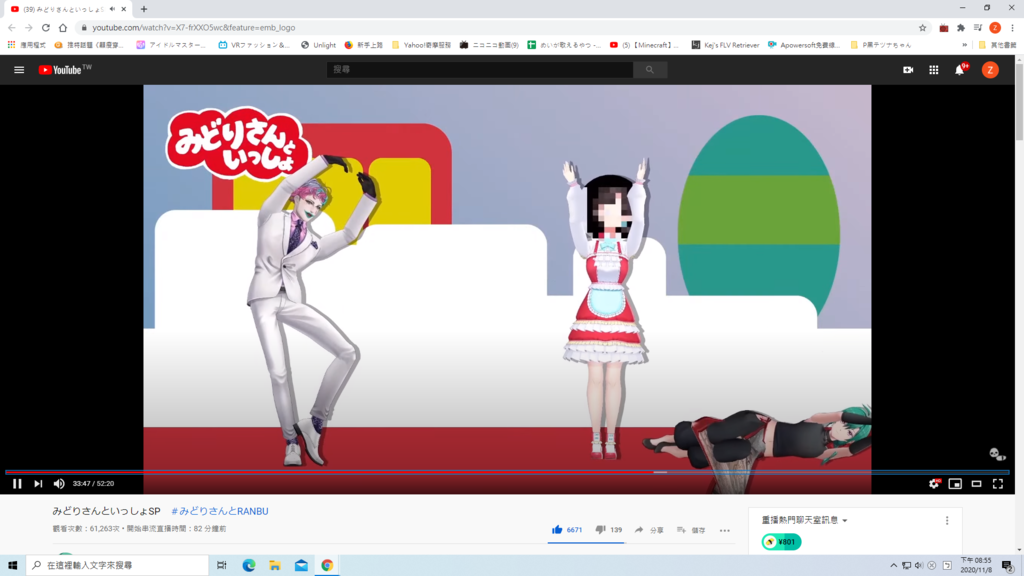
Task: Open the Apowersoft bookmark
Action: (x=804, y=45)
